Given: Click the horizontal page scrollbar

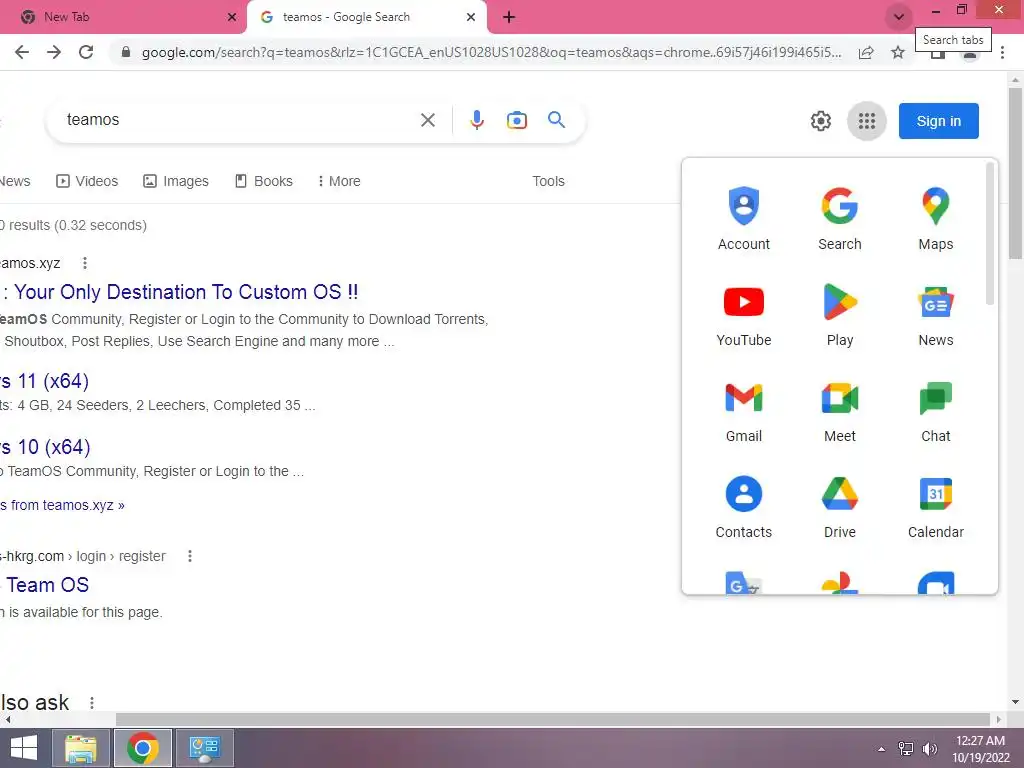Looking at the screenshot, I should 552,719.
